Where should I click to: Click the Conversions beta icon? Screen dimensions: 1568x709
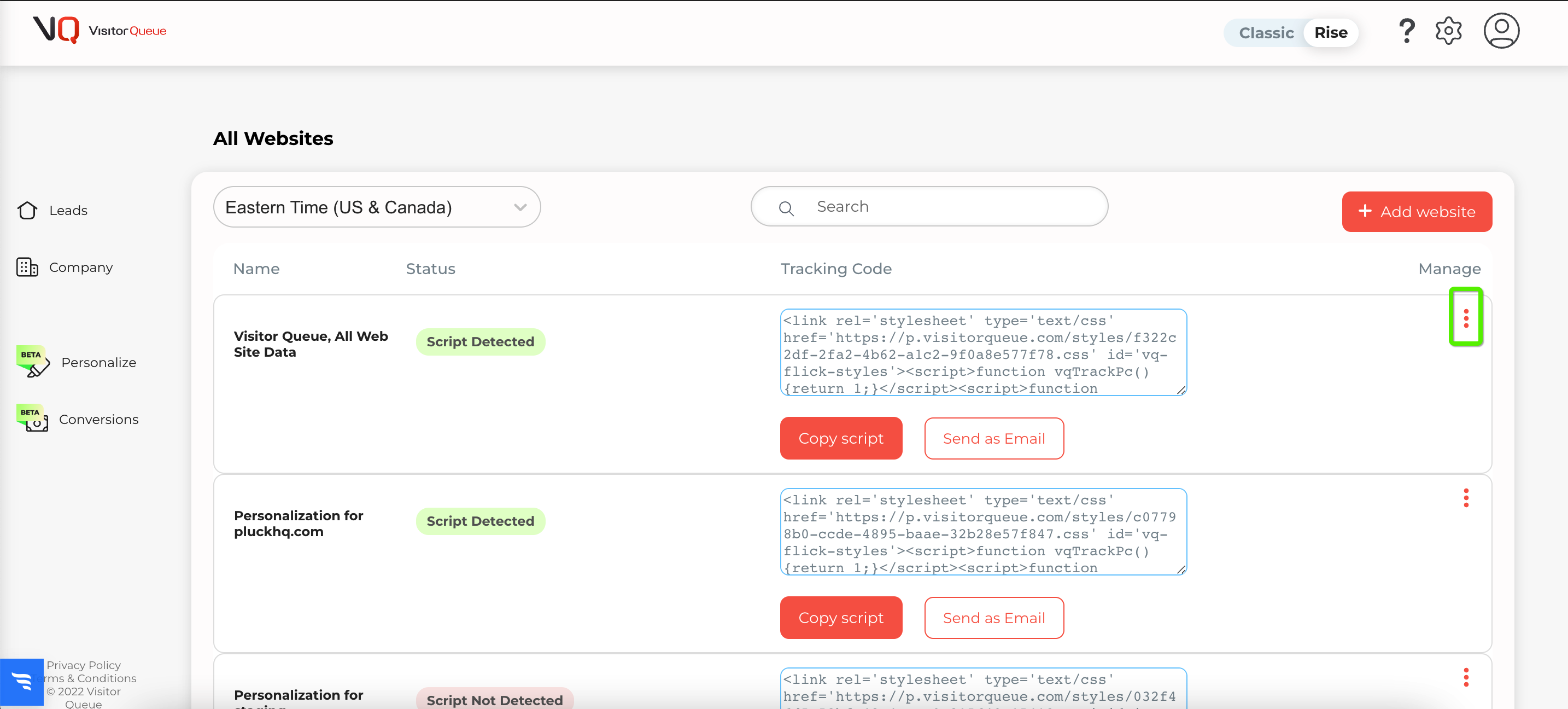pos(32,419)
